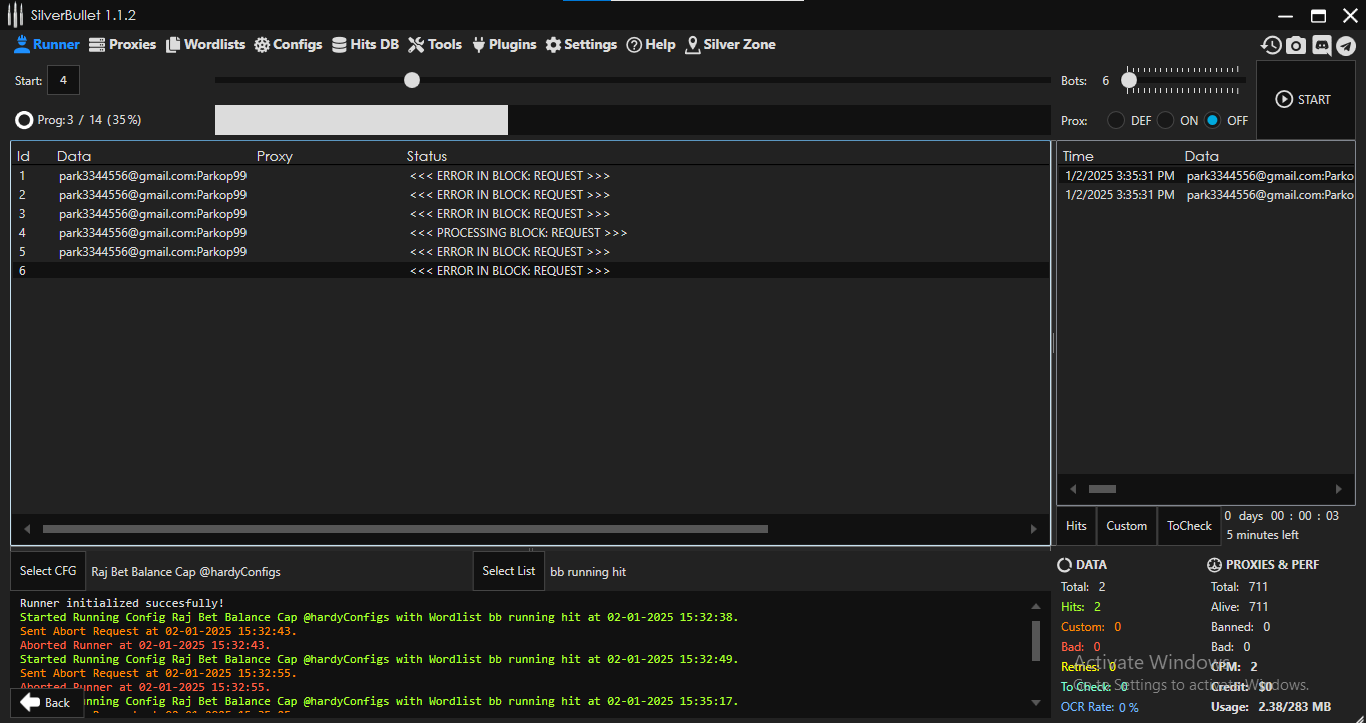Click the Bots count slider handle
Image resolution: width=1366 pixels, height=723 pixels.
click(x=1129, y=80)
